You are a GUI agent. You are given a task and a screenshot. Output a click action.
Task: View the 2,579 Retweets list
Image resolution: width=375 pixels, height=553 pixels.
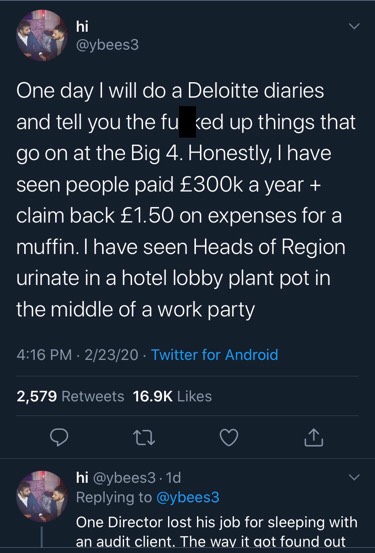70,396
